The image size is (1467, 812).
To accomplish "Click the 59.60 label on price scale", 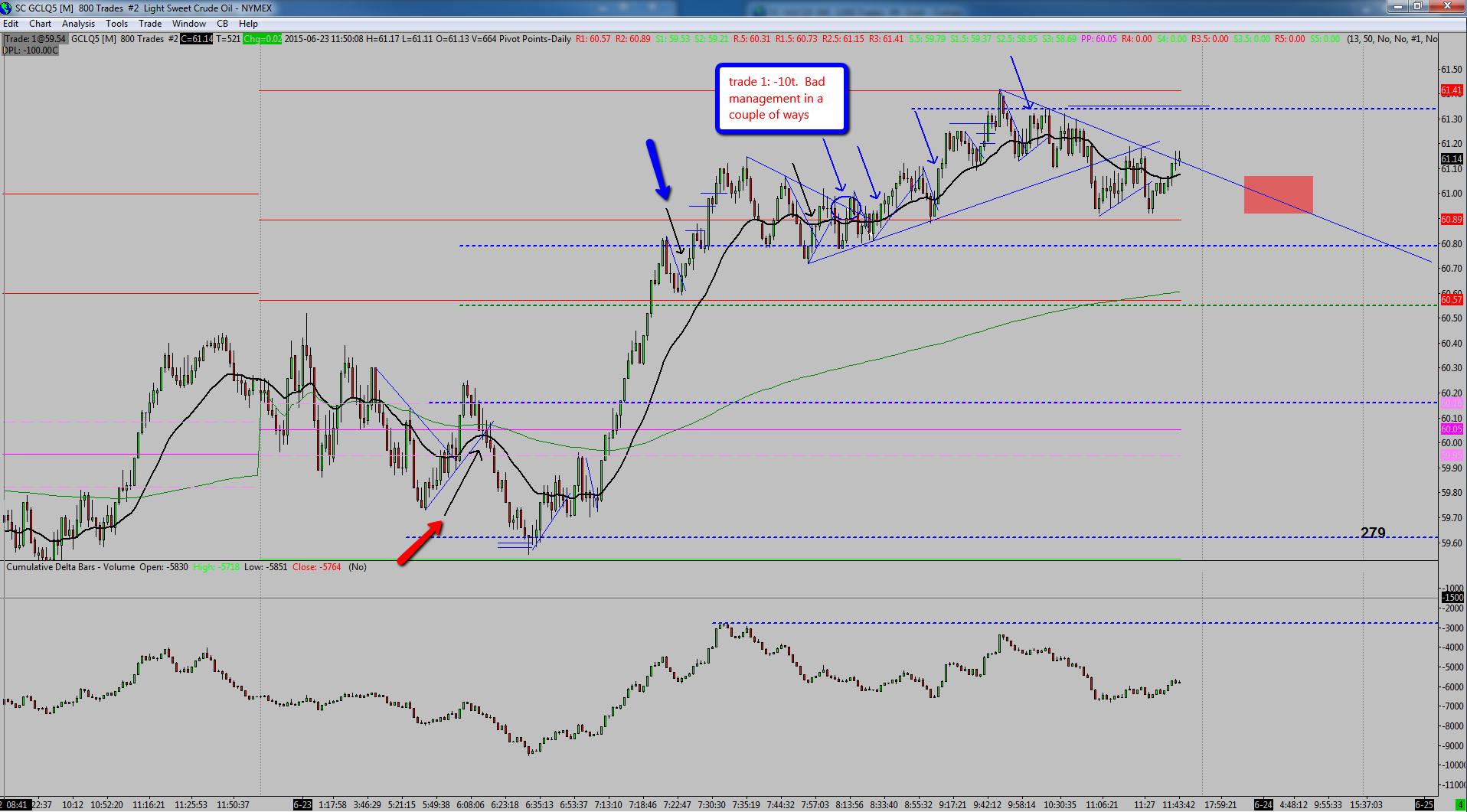I will click(x=1452, y=543).
